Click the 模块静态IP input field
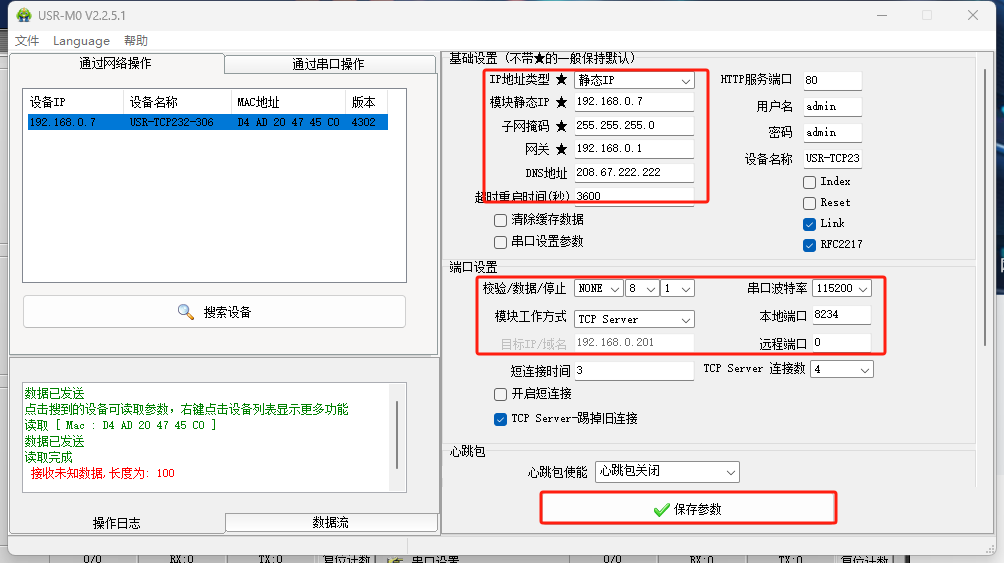 (x=634, y=102)
